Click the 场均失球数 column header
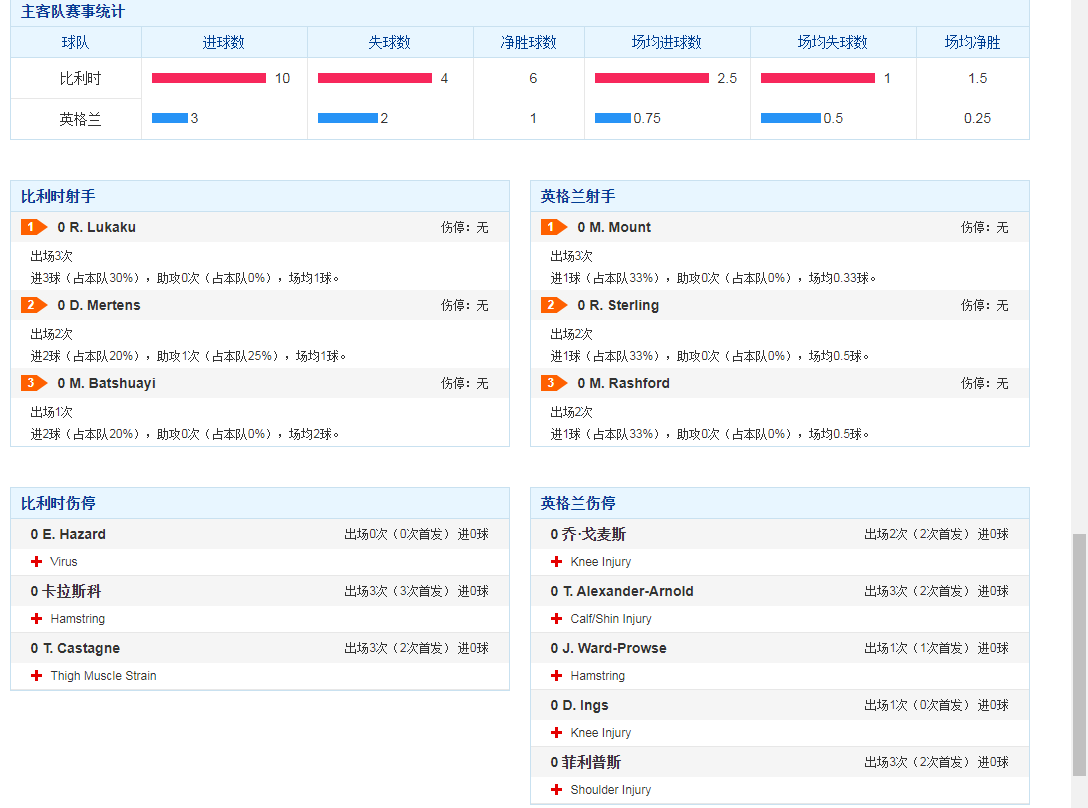This screenshot has width=1088, height=808. 833,42
